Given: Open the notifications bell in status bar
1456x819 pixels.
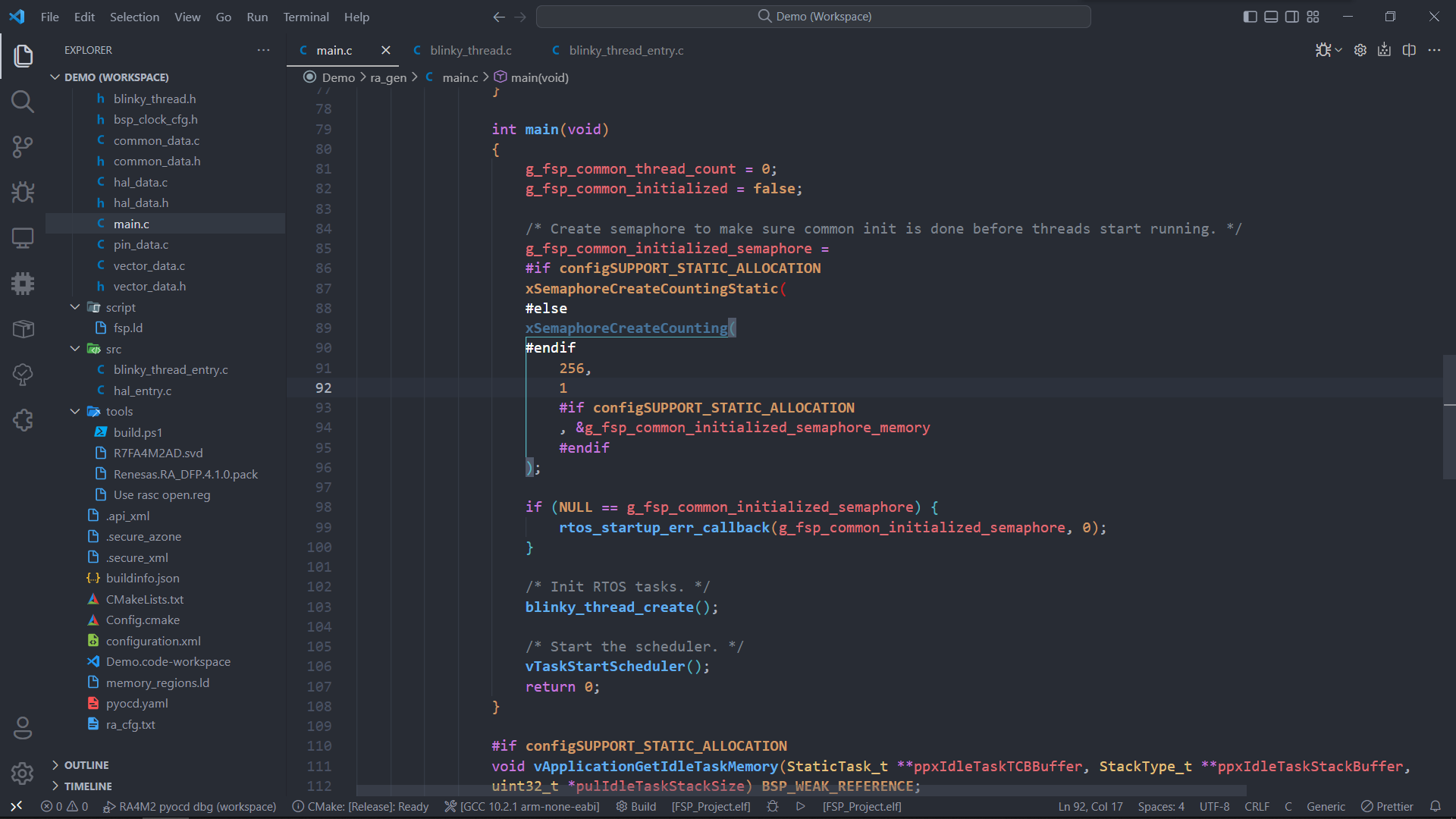Looking at the screenshot, I should (x=1435, y=806).
